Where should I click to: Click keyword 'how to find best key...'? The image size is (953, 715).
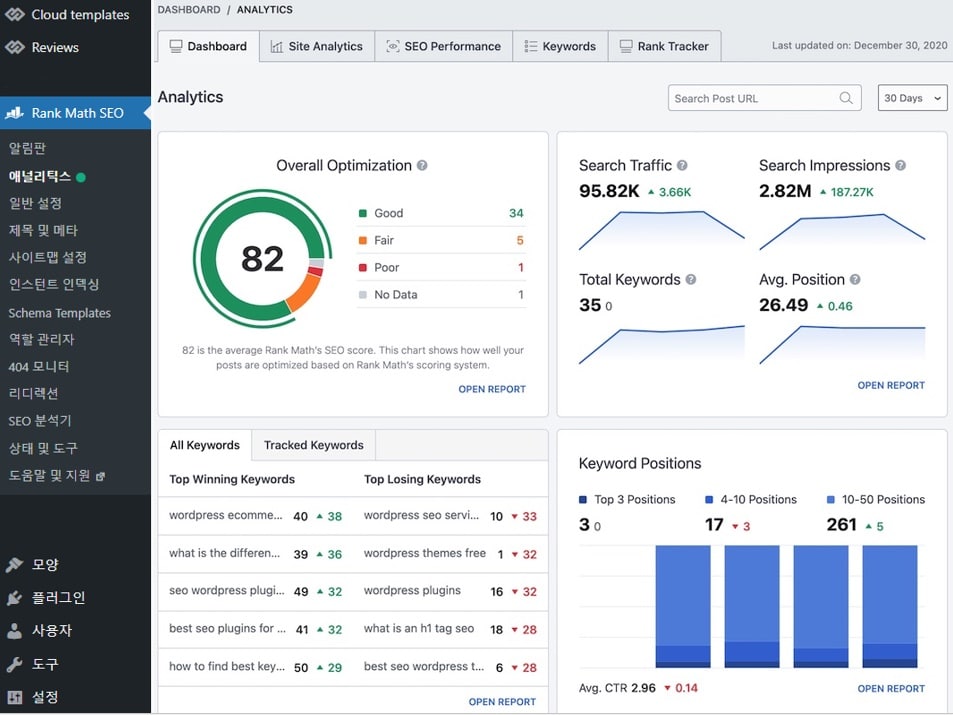point(227,666)
